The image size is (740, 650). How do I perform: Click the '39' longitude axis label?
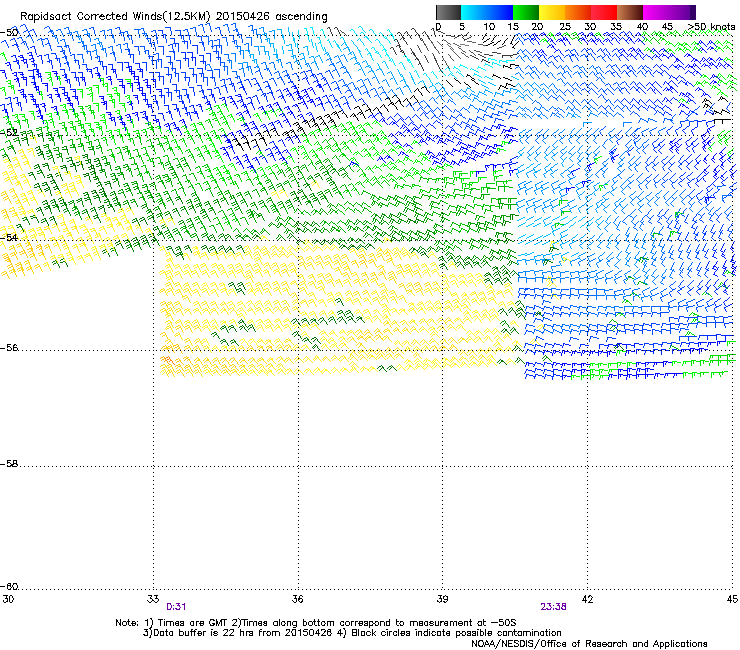point(442,599)
